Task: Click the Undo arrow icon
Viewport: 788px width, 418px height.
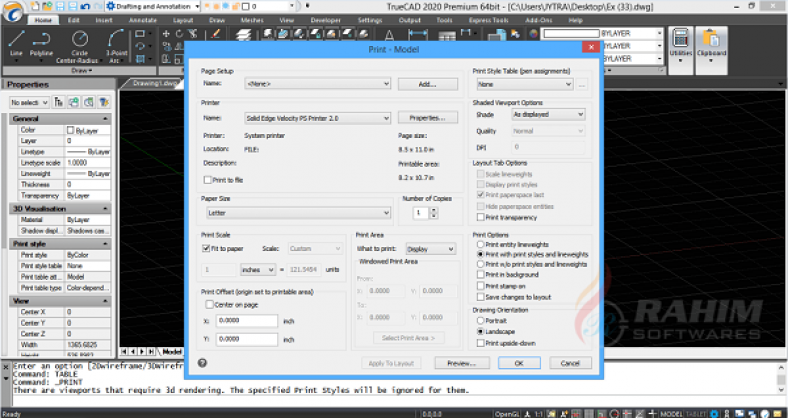Action: click(85, 7)
